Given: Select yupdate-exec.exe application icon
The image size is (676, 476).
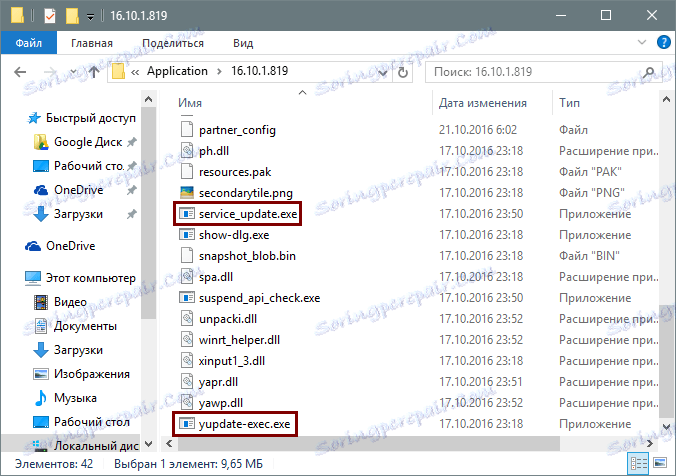Looking at the screenshot, I should 187,424.
